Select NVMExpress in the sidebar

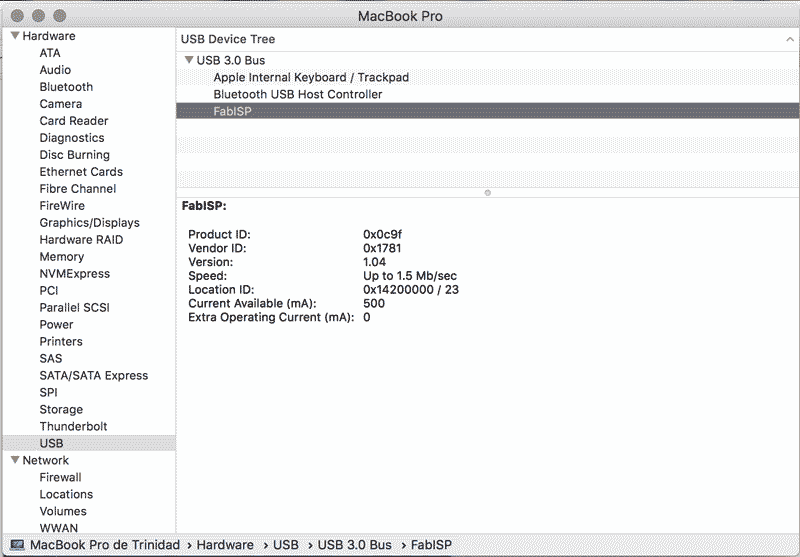pos(74,273)
